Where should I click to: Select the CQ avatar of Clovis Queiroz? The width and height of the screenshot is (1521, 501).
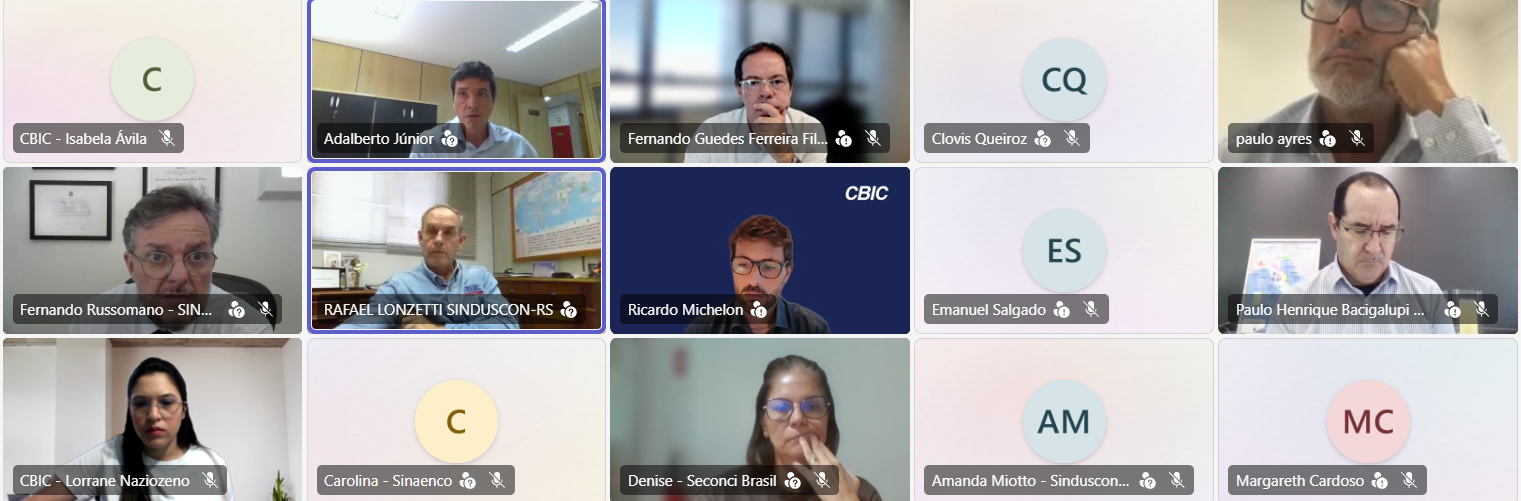click(1064, 79)
